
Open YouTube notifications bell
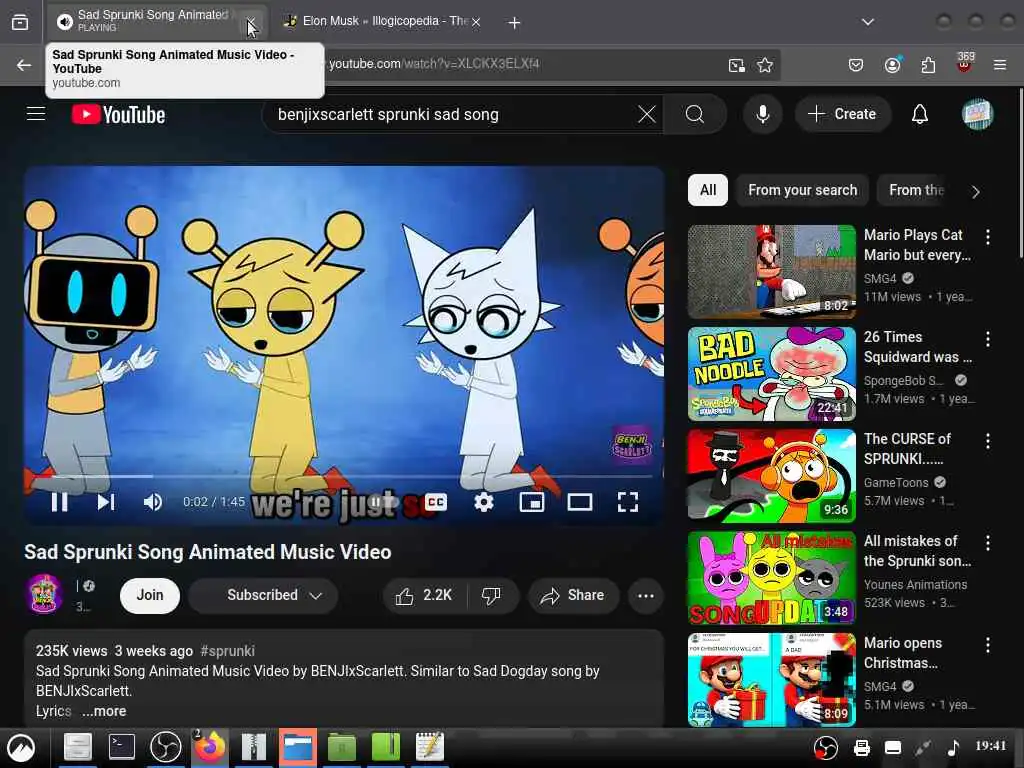point(920,114)
